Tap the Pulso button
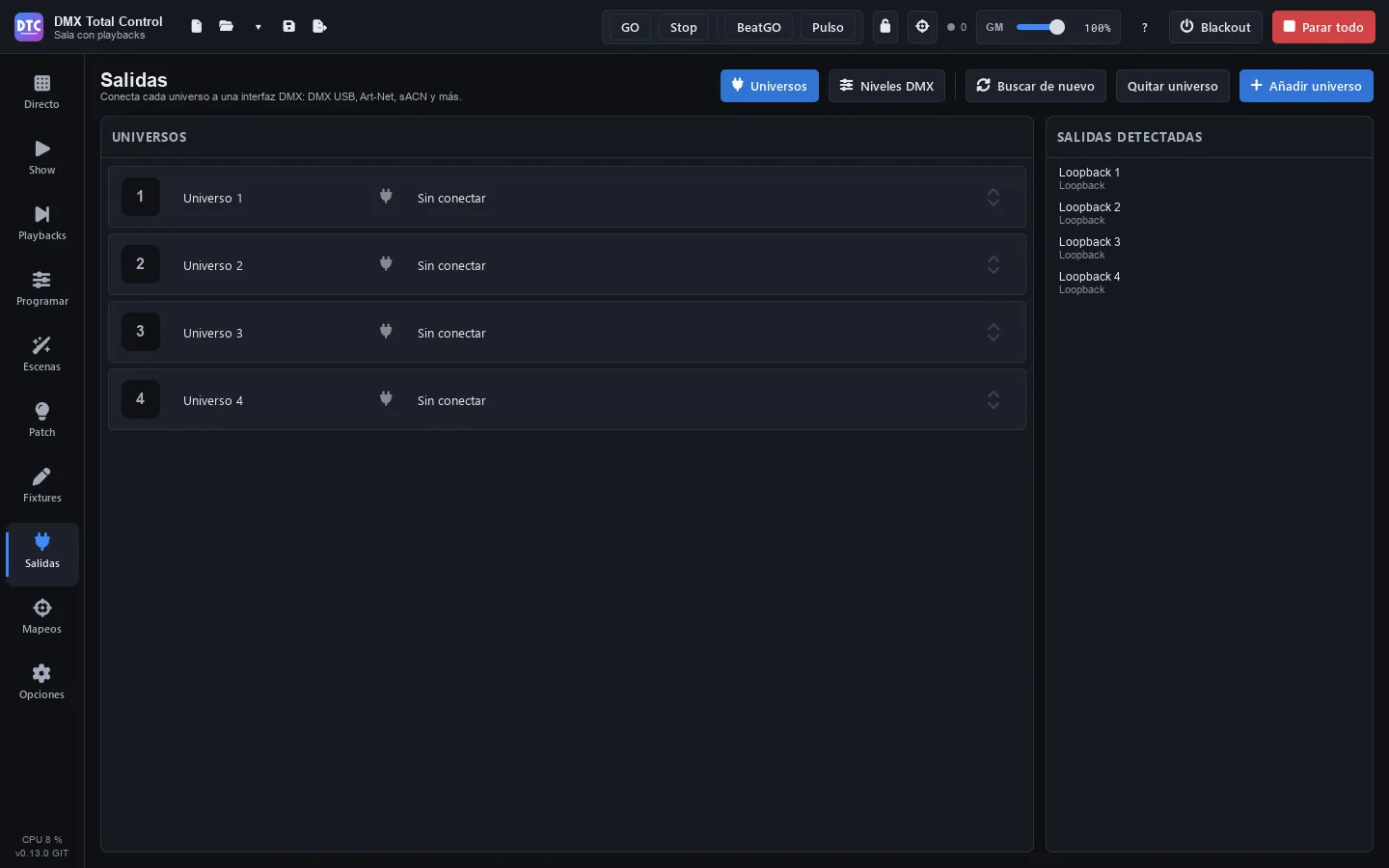This screenshot has width=1389, height=868. coord(828,27)
